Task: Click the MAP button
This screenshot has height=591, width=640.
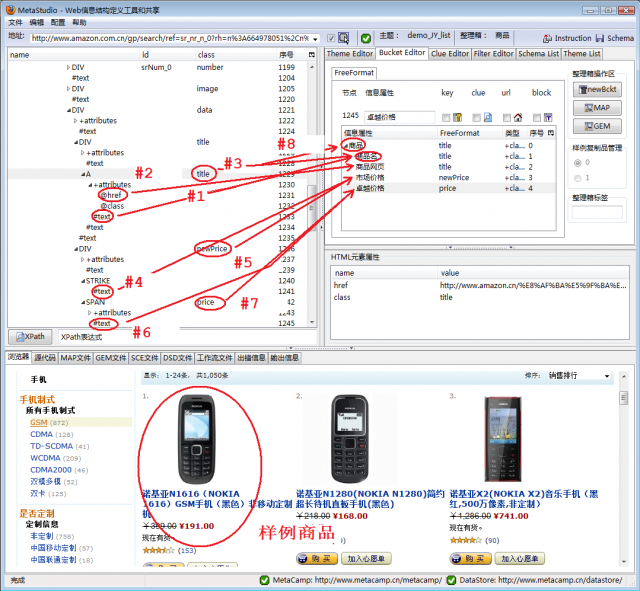Action: 597,108
